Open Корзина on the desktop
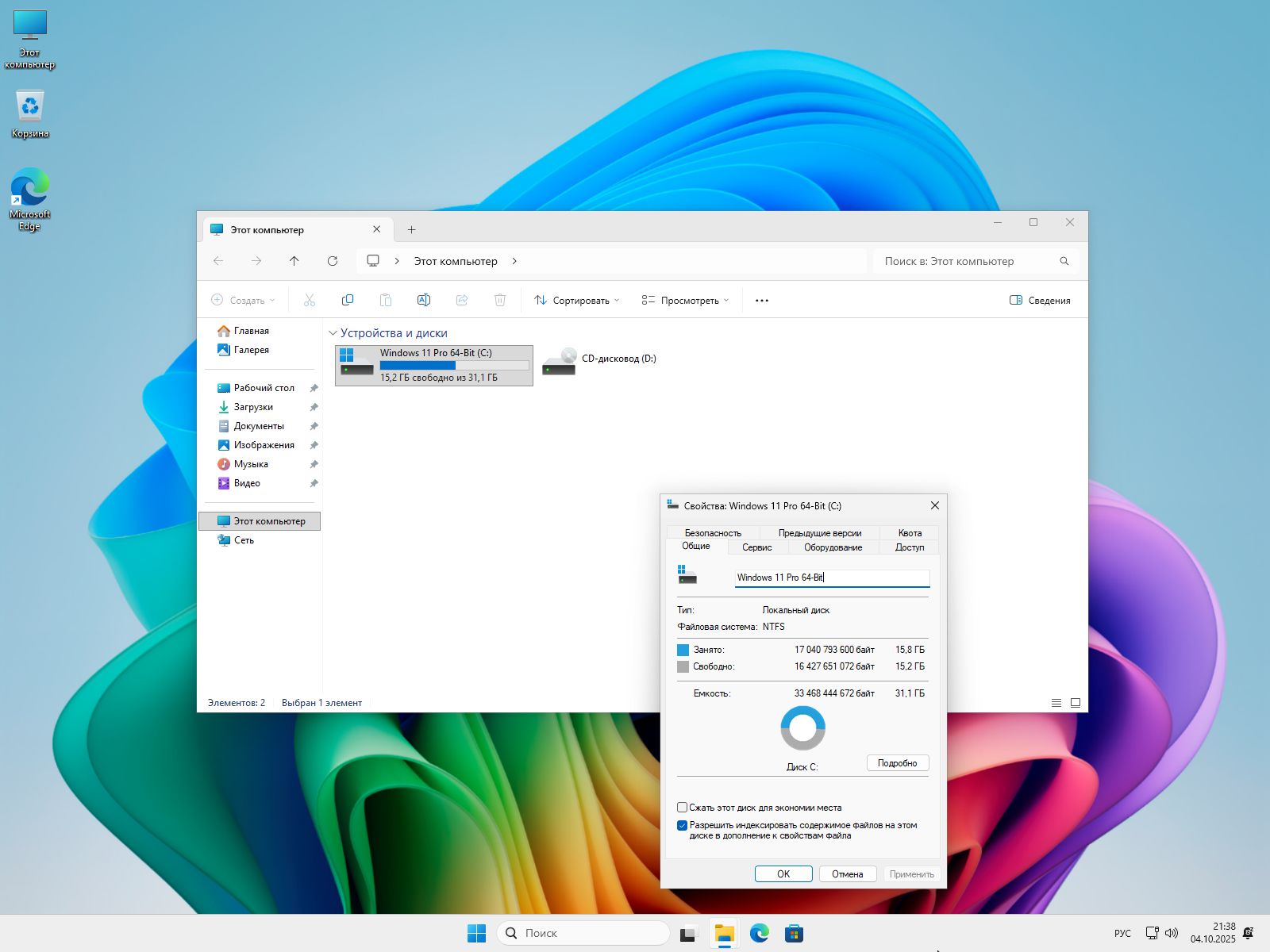Viewport: 1270px width, 952px height. 30,107
